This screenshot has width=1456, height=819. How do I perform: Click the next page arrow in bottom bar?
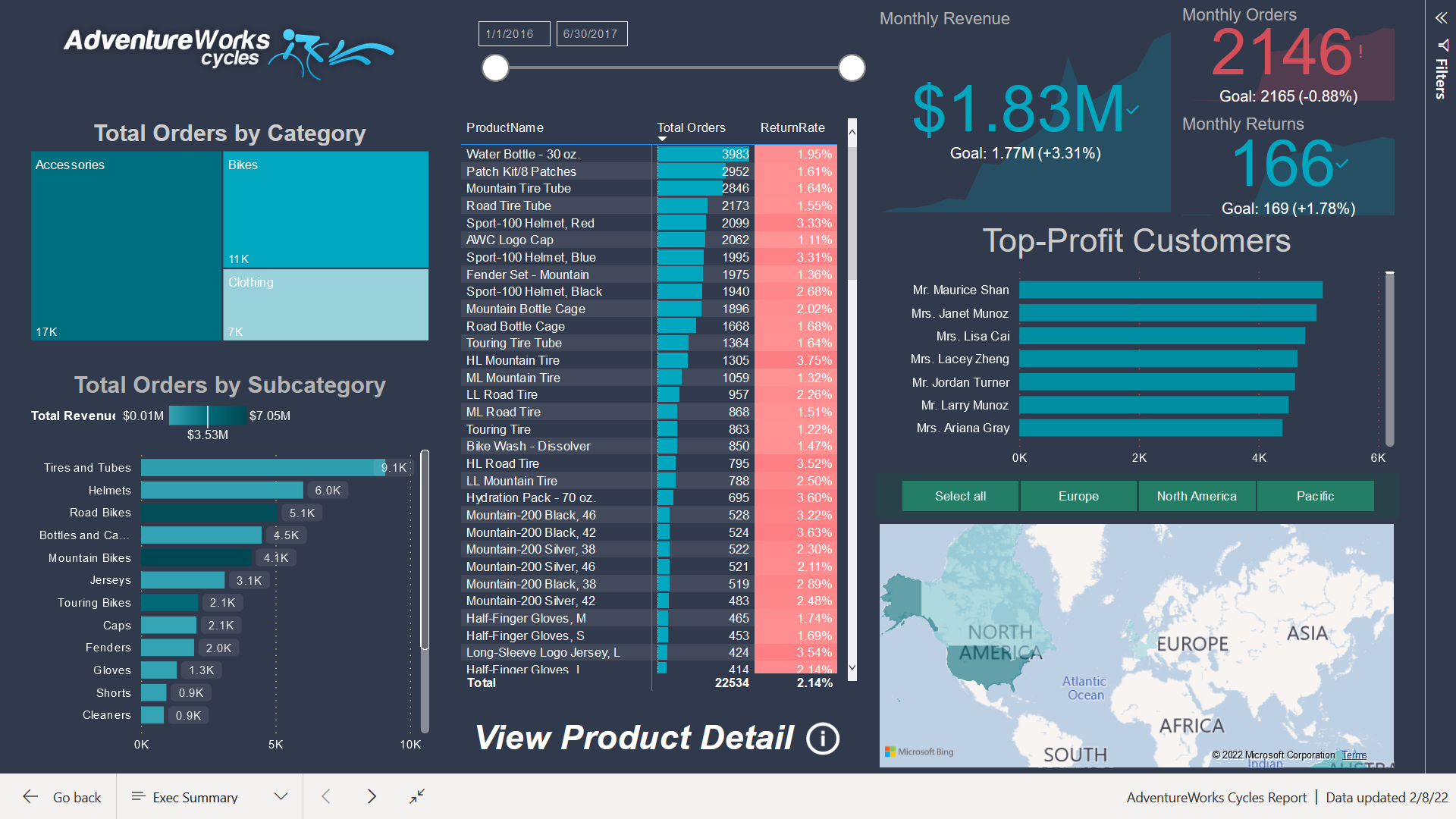point(372,796)
